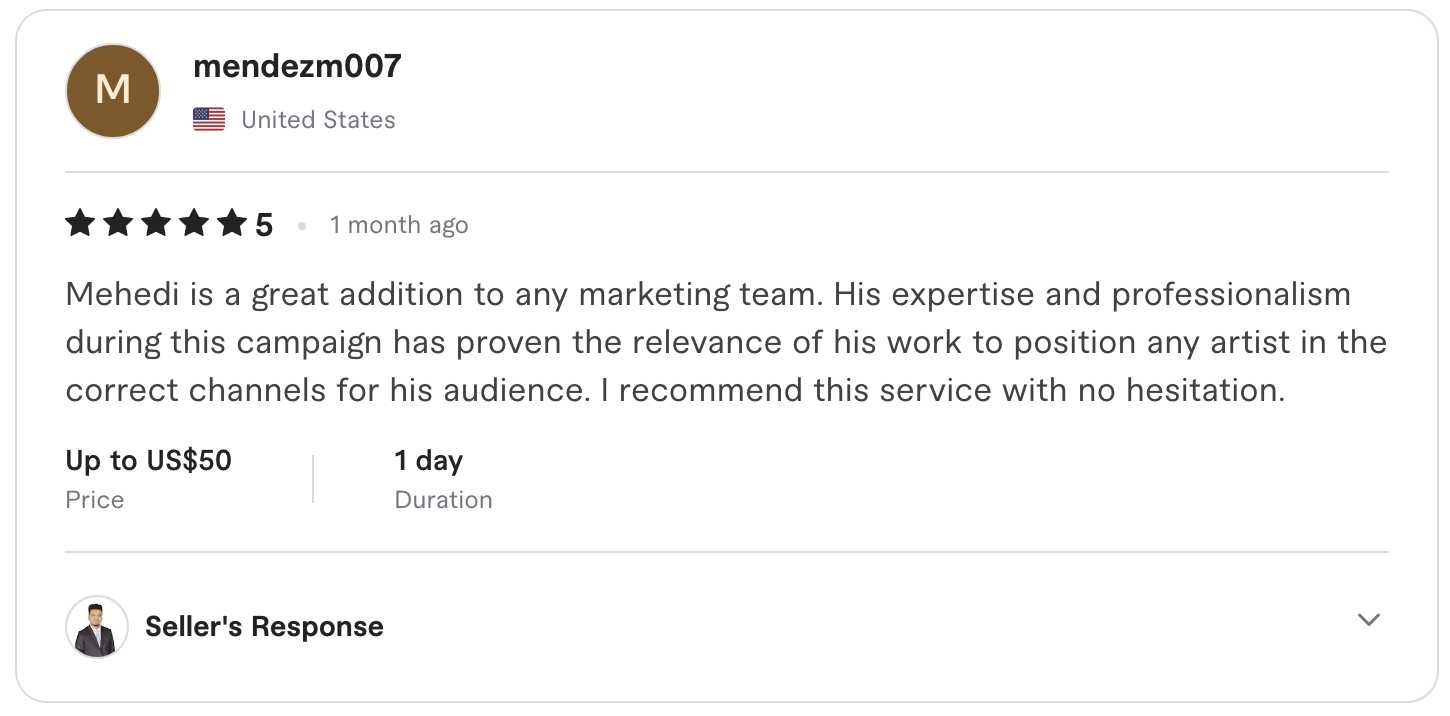Click the "United States" country text

click(x=318, y=120)
